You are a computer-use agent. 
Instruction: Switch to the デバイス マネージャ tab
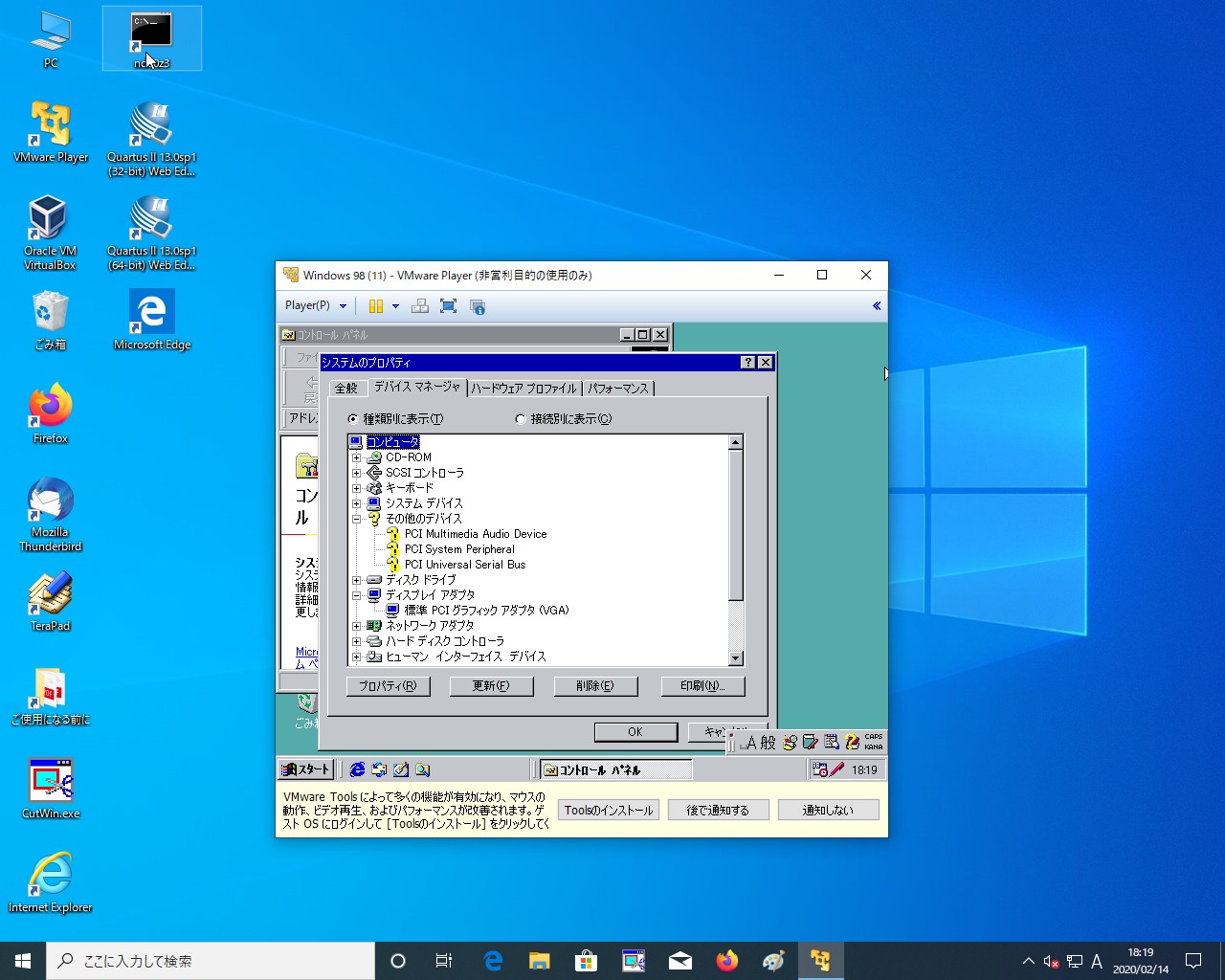pos(416,387)
